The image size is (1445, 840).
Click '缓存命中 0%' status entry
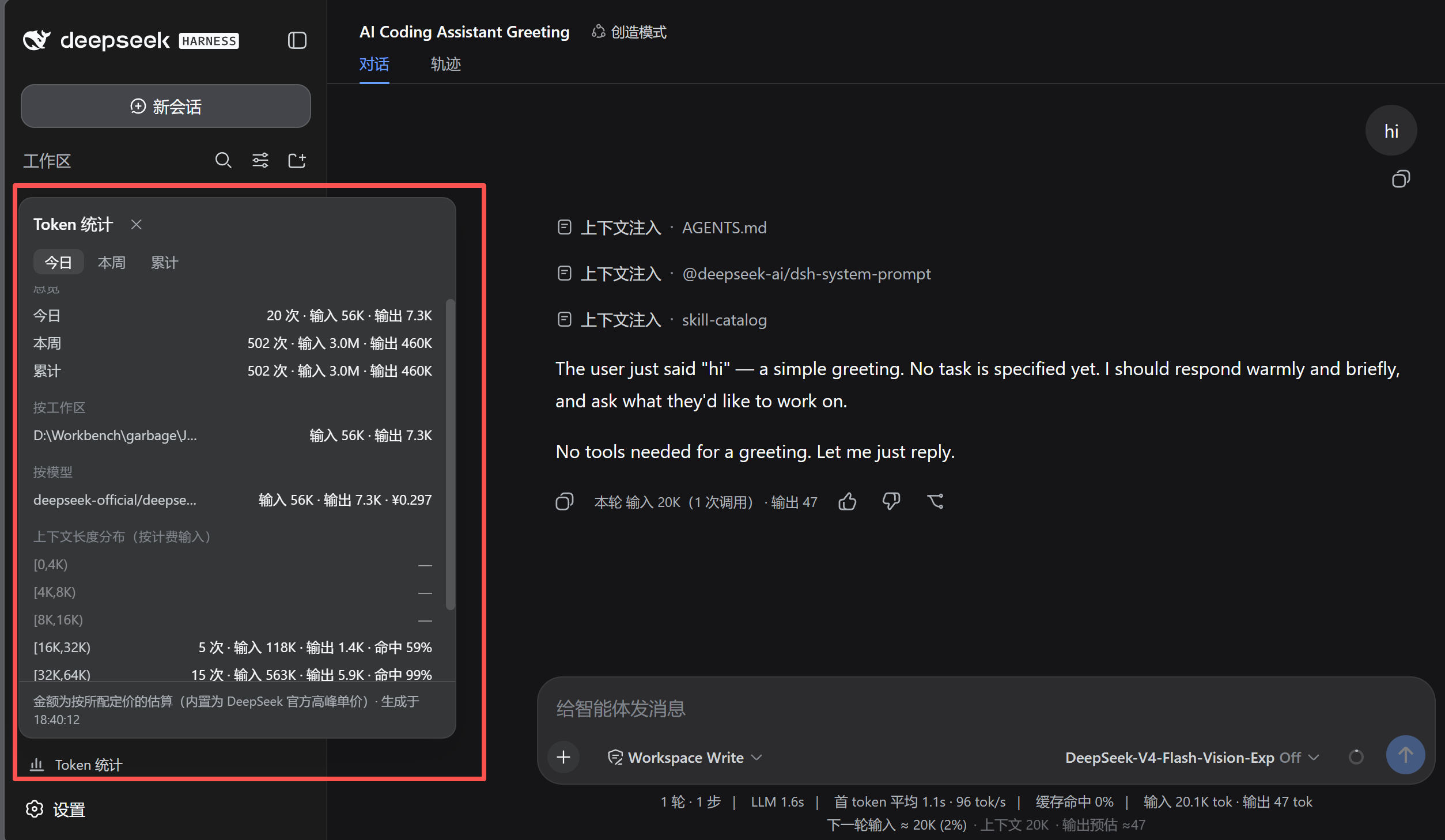[1074, 802]
